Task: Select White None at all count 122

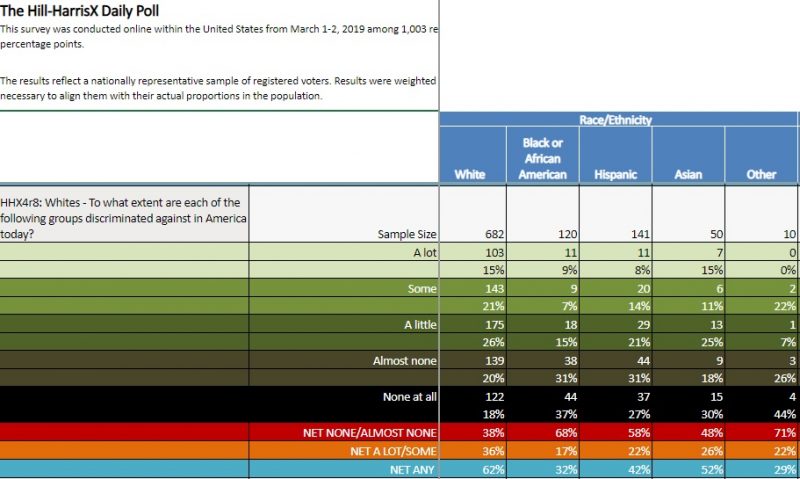Action: point(494,397)
